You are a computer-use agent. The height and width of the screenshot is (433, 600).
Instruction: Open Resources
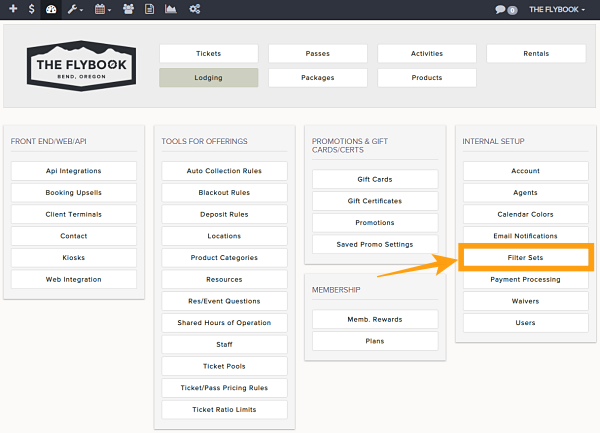(224, 280)
